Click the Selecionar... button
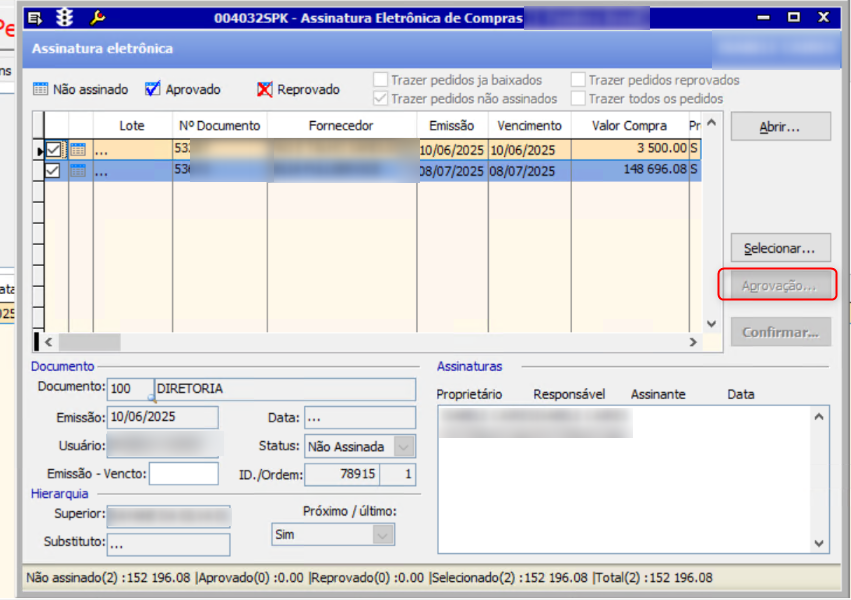Image resolution: width=851 pixels, height=600 pixels. pyautogui.click(x=780, y=248)
